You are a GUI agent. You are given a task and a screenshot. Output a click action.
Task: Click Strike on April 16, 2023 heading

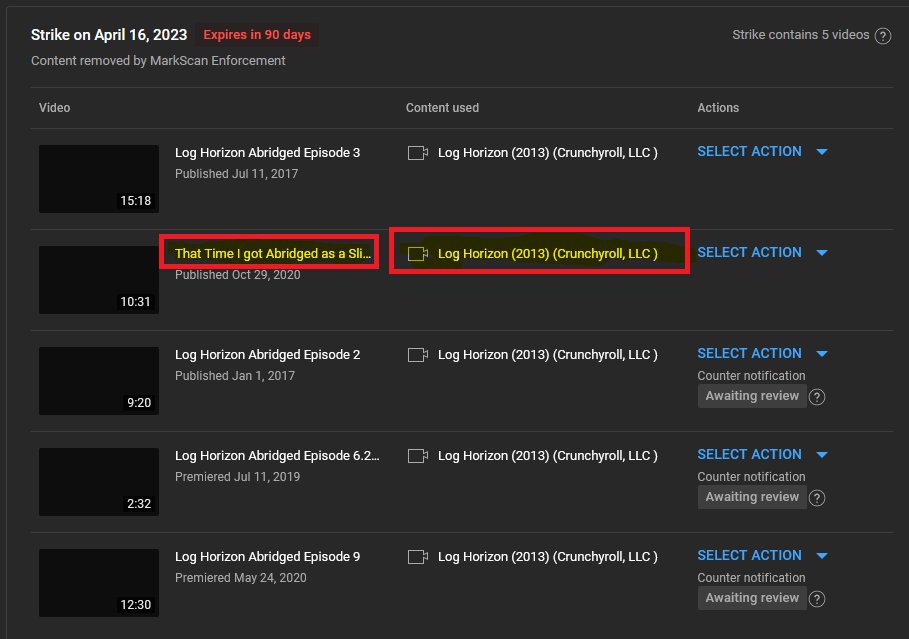(109, 35)
